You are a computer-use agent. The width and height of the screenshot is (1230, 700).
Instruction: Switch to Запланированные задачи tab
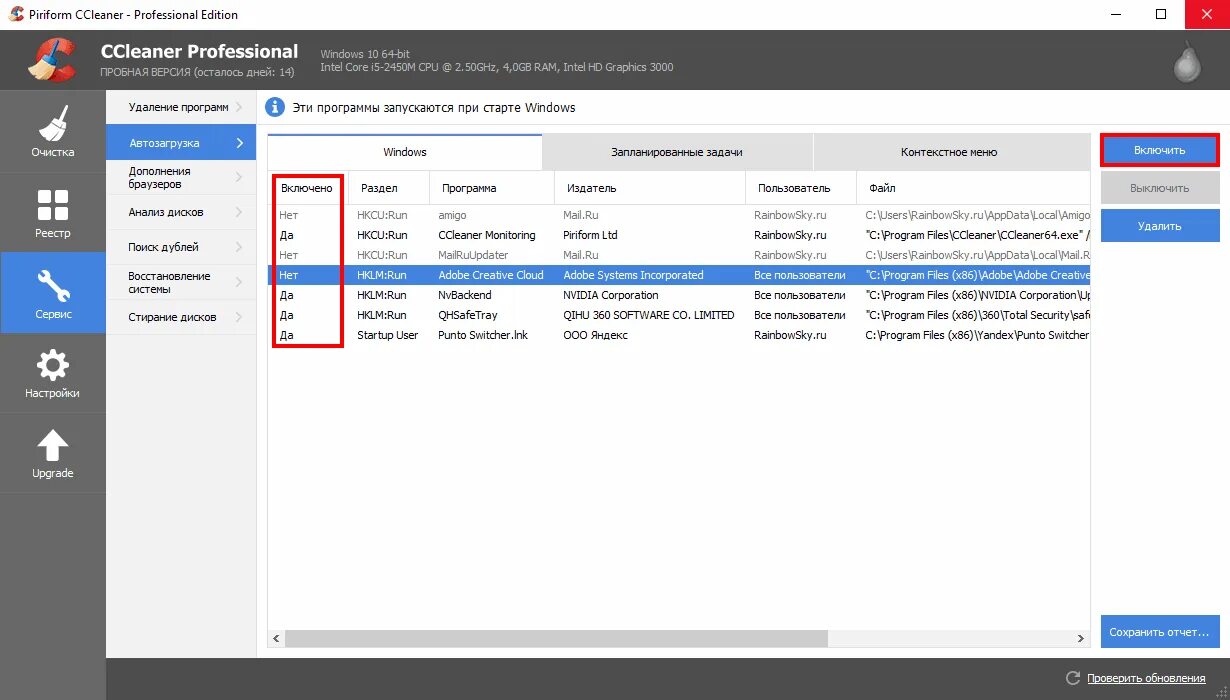coord(677,152)
